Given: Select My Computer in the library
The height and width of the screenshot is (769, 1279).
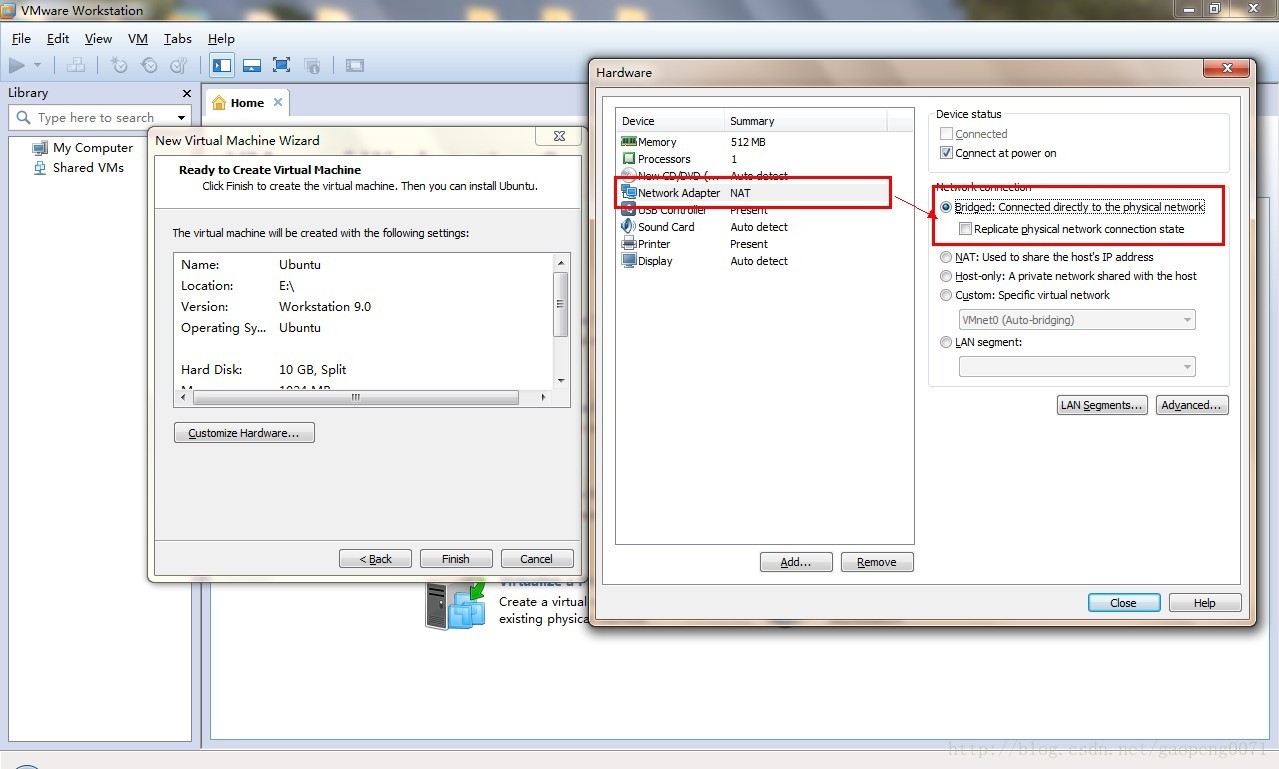Looking at the screenshot, I should click(x=83, y=147).
